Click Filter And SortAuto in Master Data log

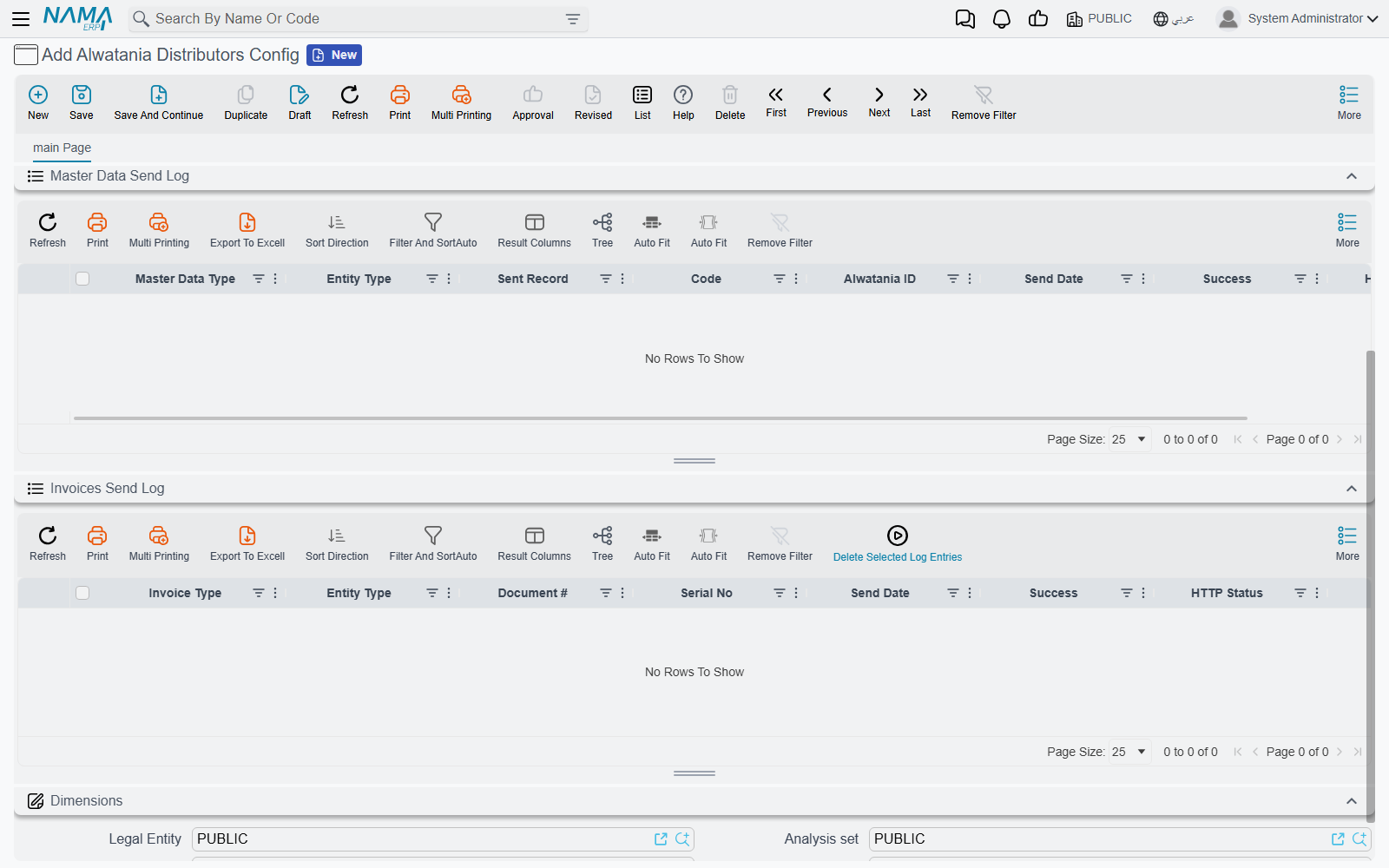coord(432,230)
